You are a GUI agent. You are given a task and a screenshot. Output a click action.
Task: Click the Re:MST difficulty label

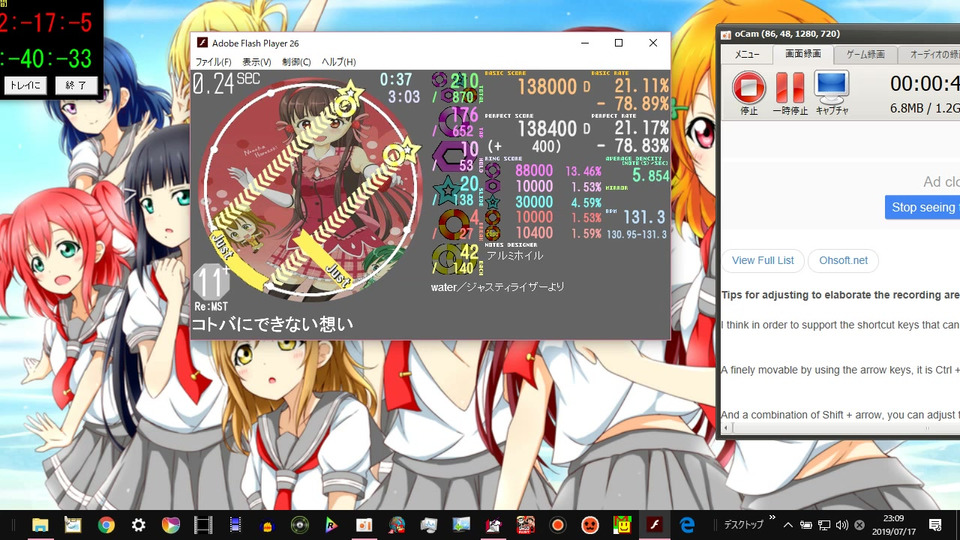click(211, 306)
